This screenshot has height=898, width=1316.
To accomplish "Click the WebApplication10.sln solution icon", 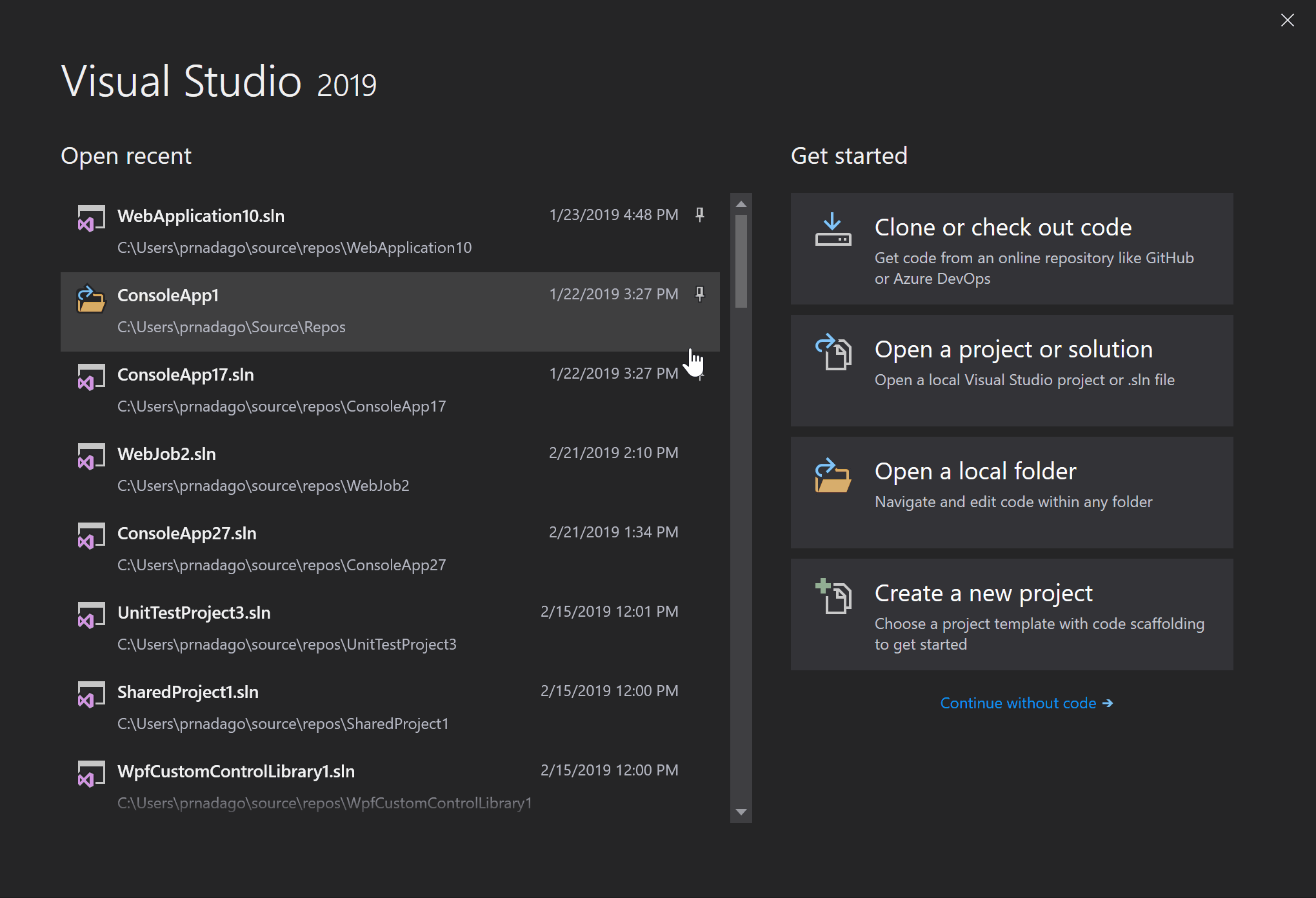I will [89, 215].
